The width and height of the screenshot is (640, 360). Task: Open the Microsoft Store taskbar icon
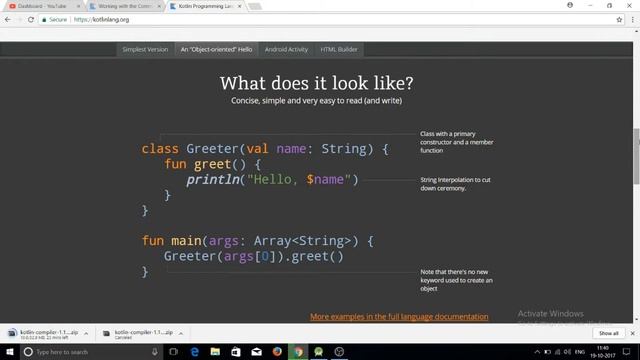pyautogui.click(x=236, y=352)
